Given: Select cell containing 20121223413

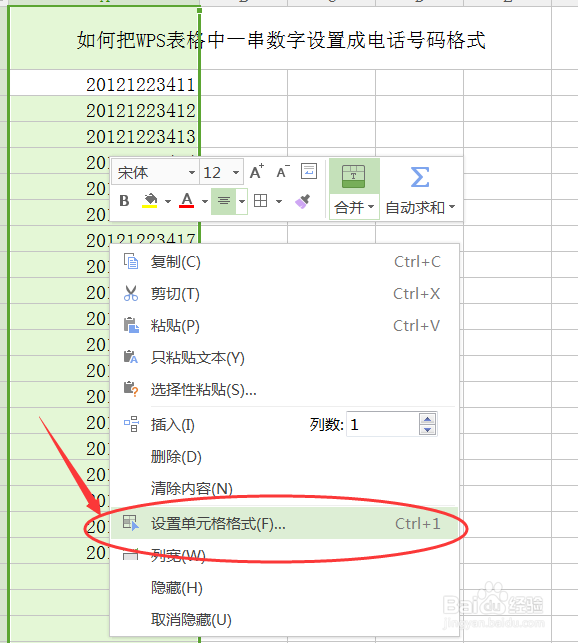Looking at the screenshot, I should (x=105, y=135).
